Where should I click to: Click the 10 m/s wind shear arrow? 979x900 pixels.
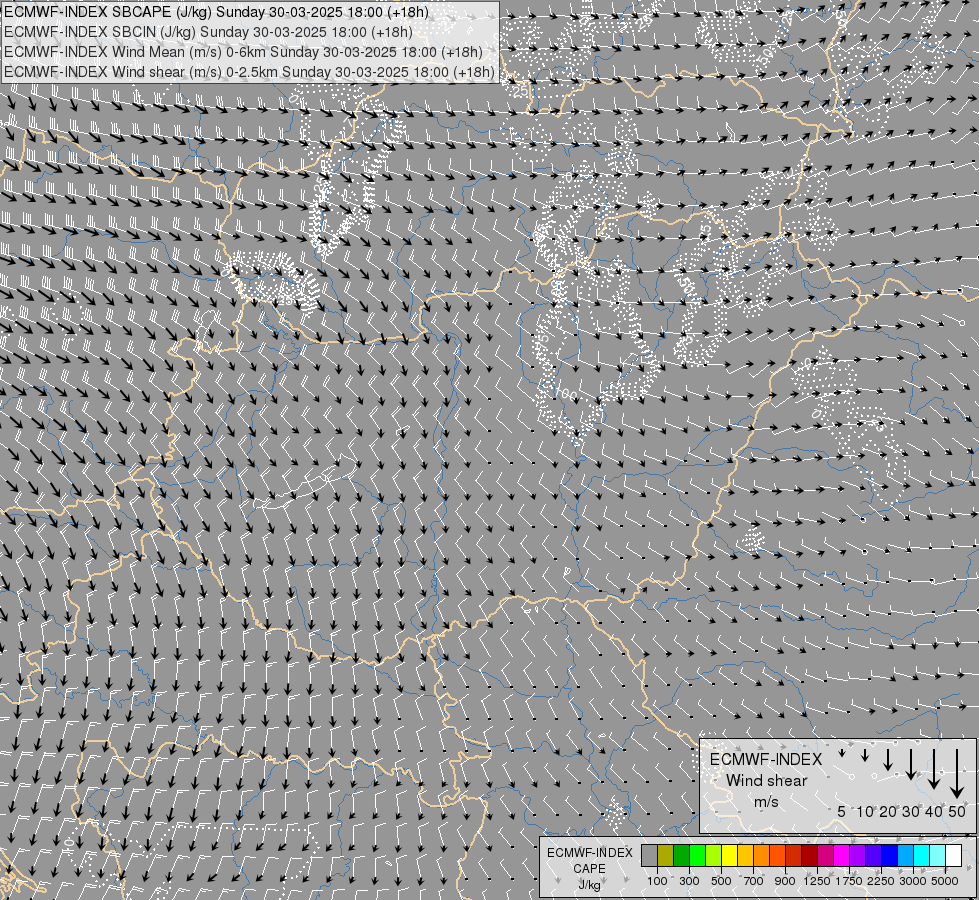coord(865,755)
